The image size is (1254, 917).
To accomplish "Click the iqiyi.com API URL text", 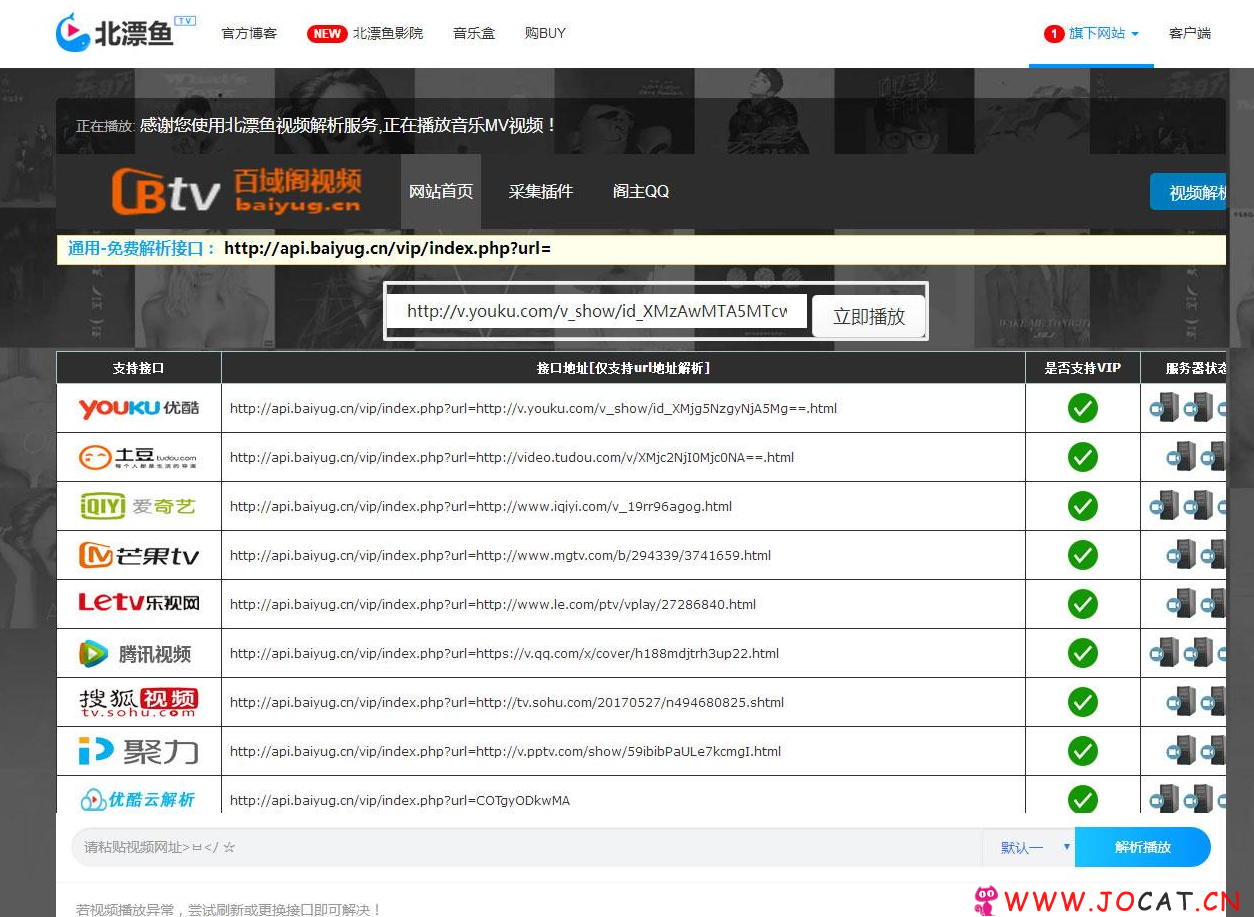I will [x=481, y=506].
